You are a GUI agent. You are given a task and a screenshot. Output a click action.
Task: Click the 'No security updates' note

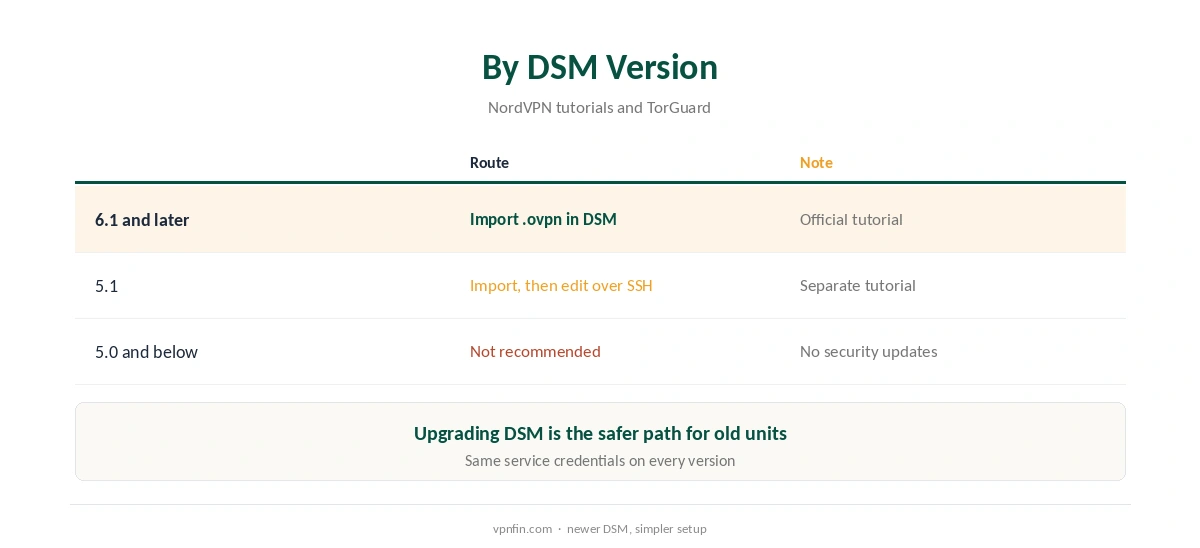coord(868,351)
